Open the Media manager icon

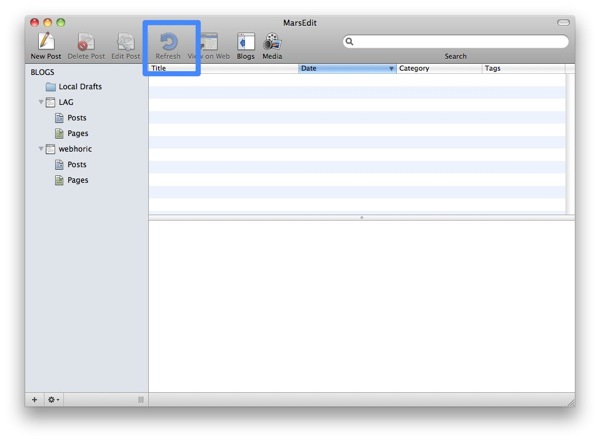coord(272,42)
